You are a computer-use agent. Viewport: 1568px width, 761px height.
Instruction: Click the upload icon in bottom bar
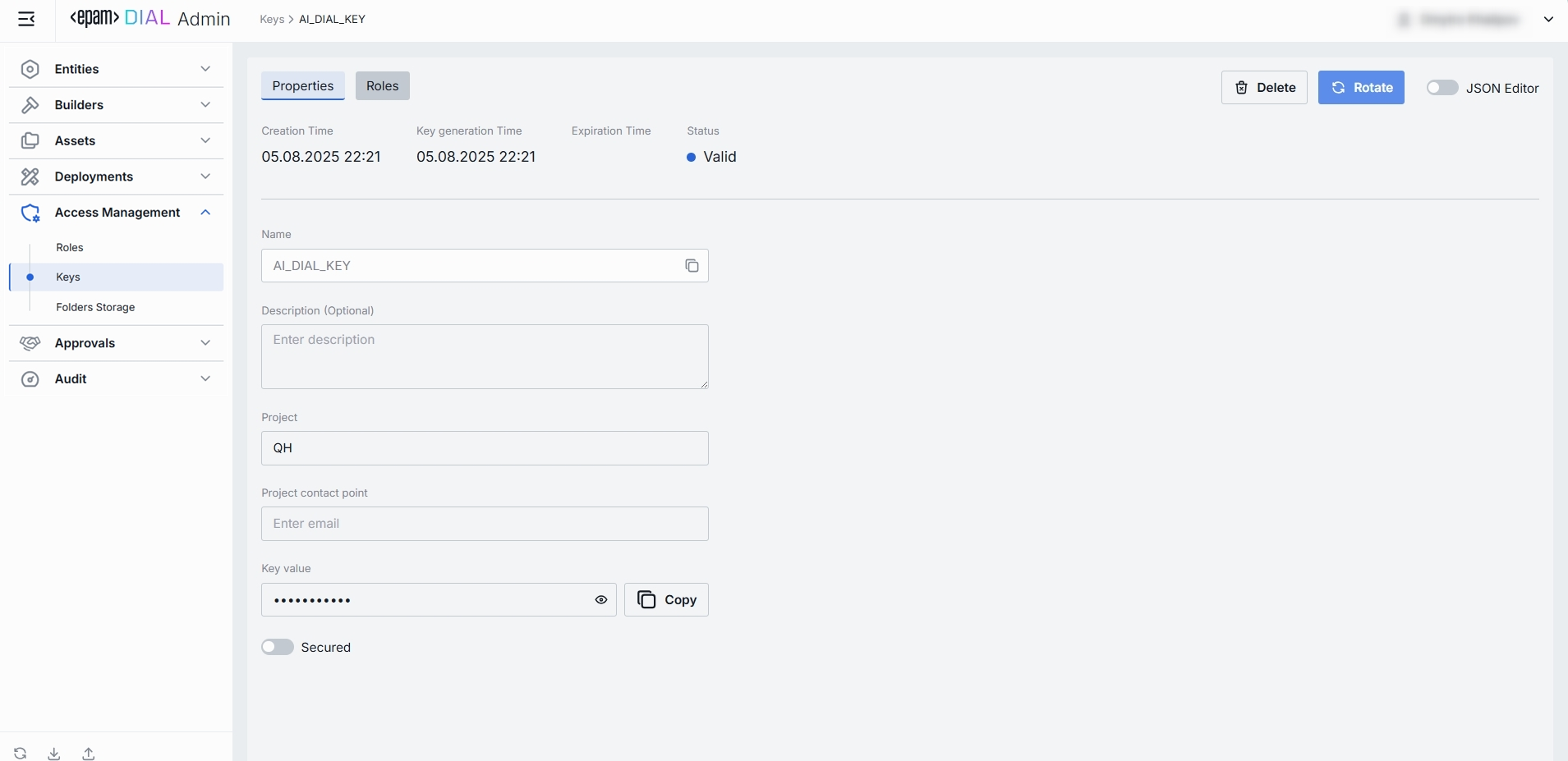point(89,754)
